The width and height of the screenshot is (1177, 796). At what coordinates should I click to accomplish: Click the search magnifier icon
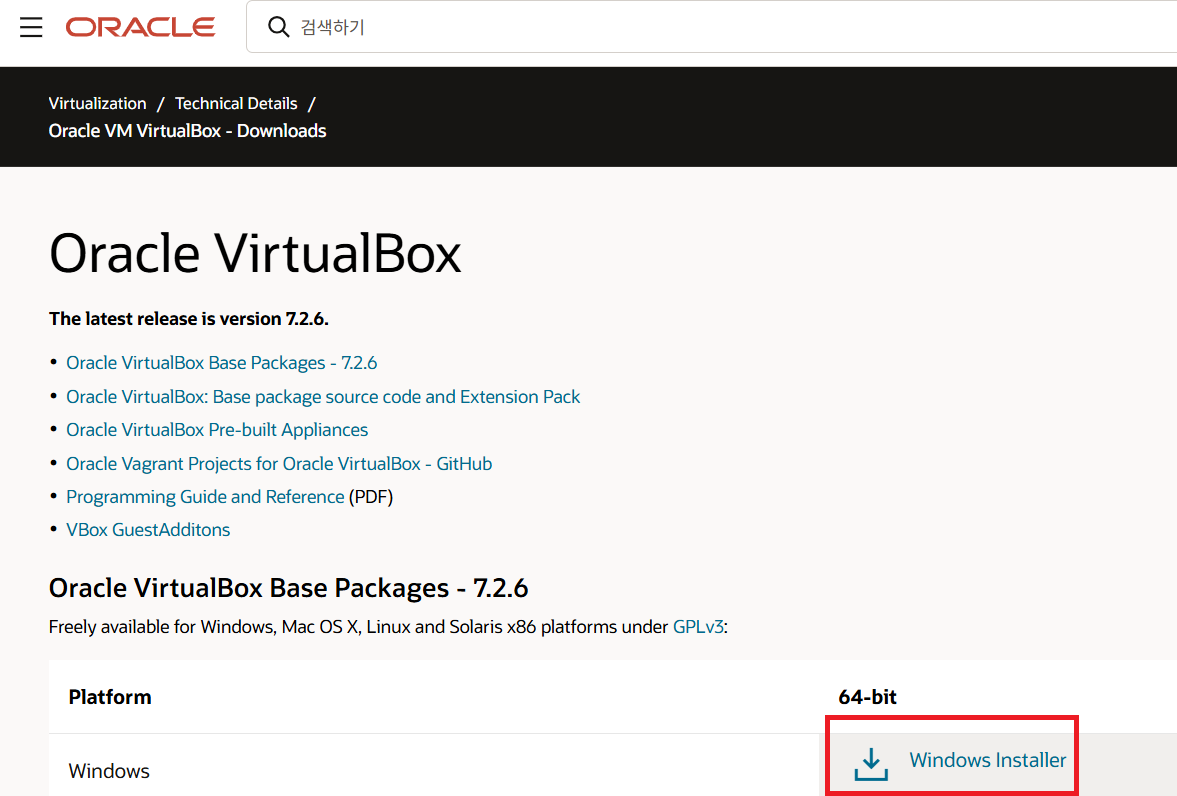point(278,27)
